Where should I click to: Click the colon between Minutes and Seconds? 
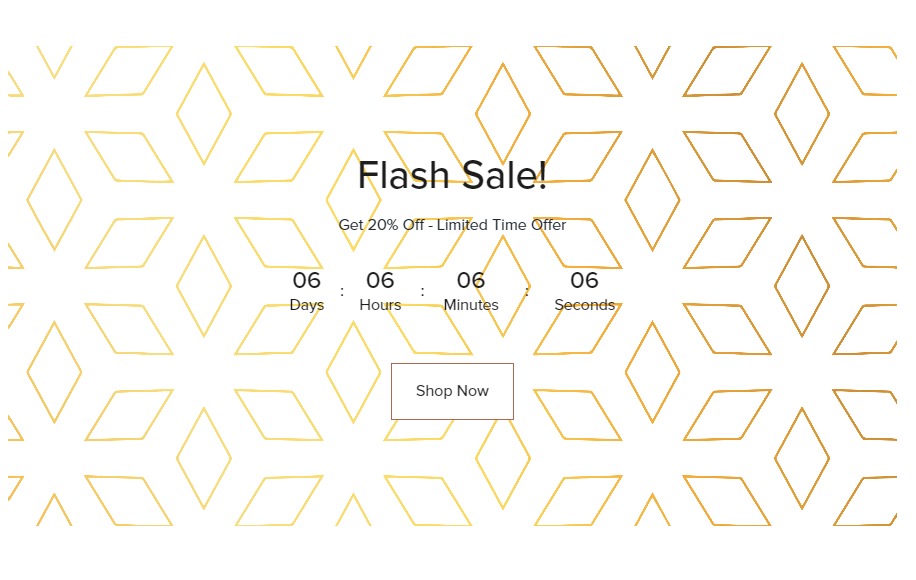coord(526,291)
